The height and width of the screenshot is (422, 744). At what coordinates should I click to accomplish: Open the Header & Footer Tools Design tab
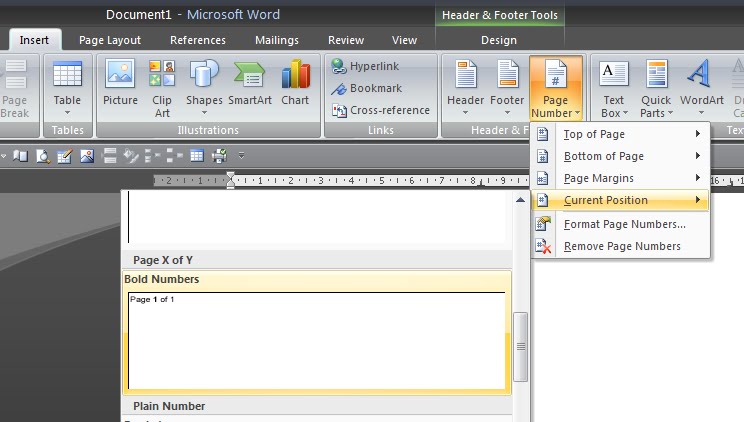[499, 40]
